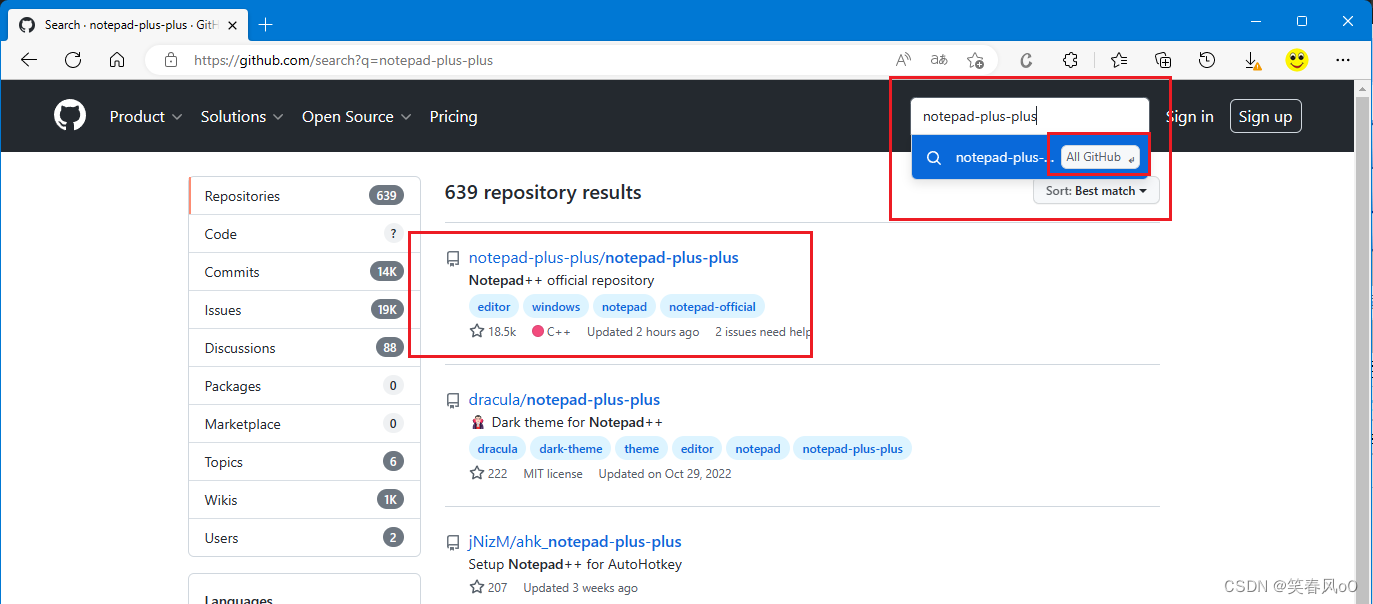The image size is (1373, 604).
Task: Select the Topics filter
Action: pyautogui.click(x=304, y=462)
